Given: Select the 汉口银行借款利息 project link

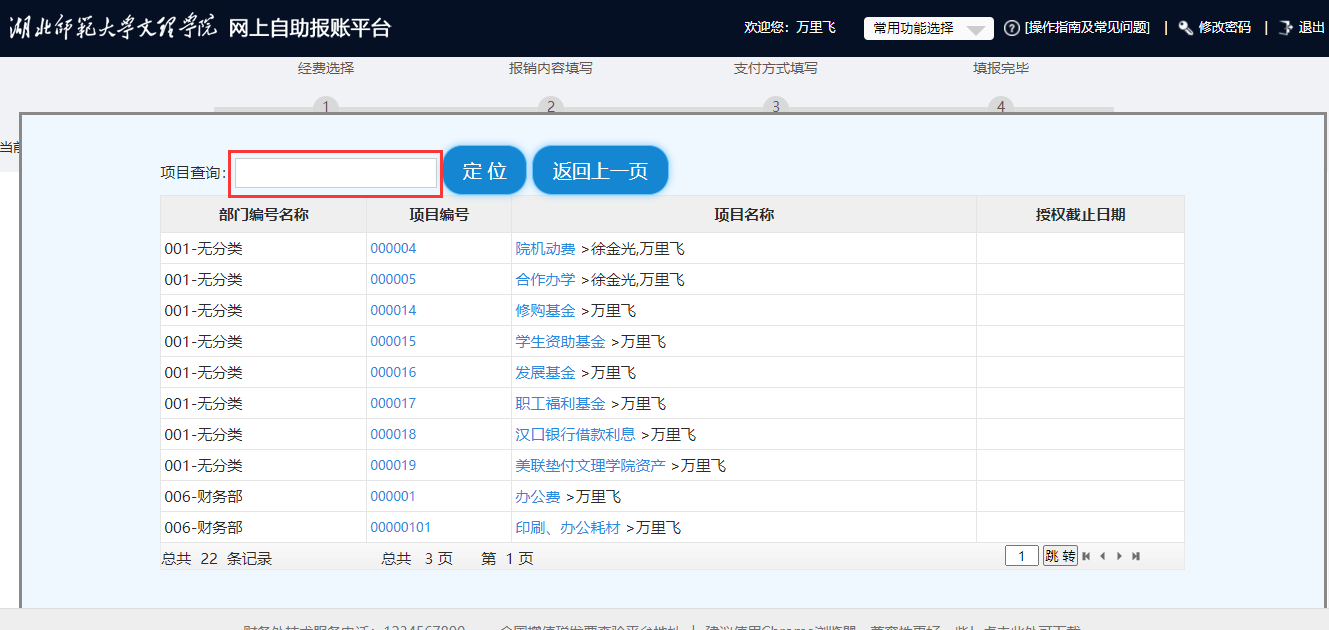Looking at the screenshot, I should coord(575,435).
